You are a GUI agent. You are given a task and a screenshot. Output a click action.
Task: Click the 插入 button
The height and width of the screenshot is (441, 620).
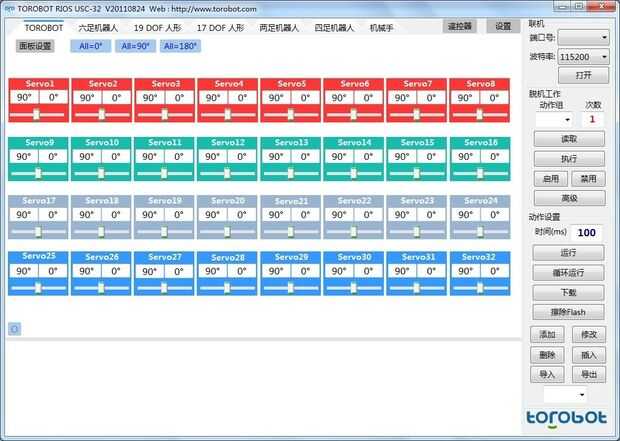pyautogui.click(x=589, y=355)
